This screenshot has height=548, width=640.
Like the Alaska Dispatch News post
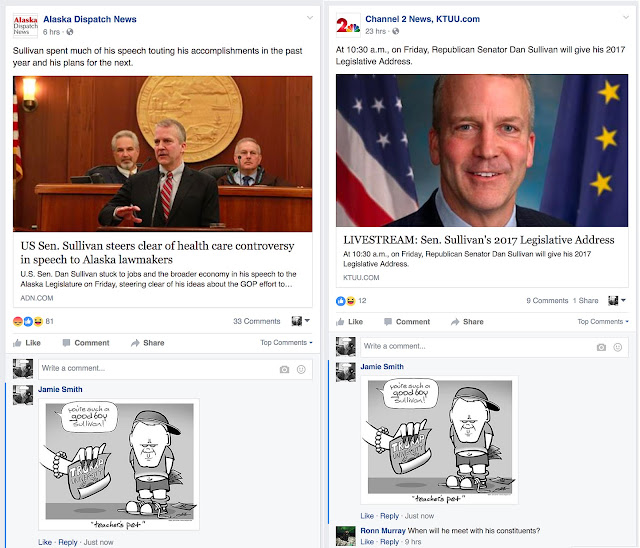[x=27, y=343]
